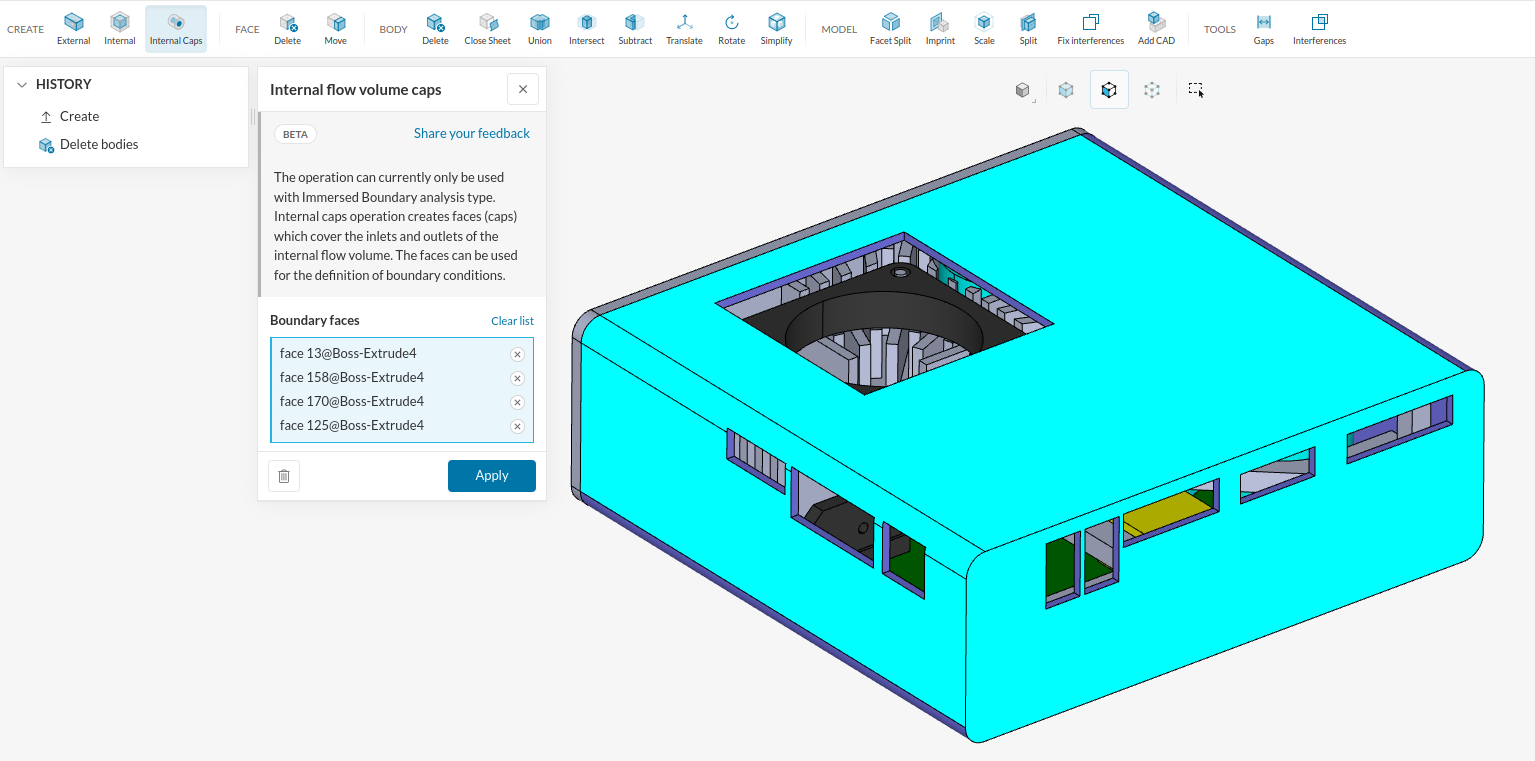This screenshot has height=761, width=1535.
Task: Remove face 158@Boss-Extrude4 from list
Action: pos(517,378)
